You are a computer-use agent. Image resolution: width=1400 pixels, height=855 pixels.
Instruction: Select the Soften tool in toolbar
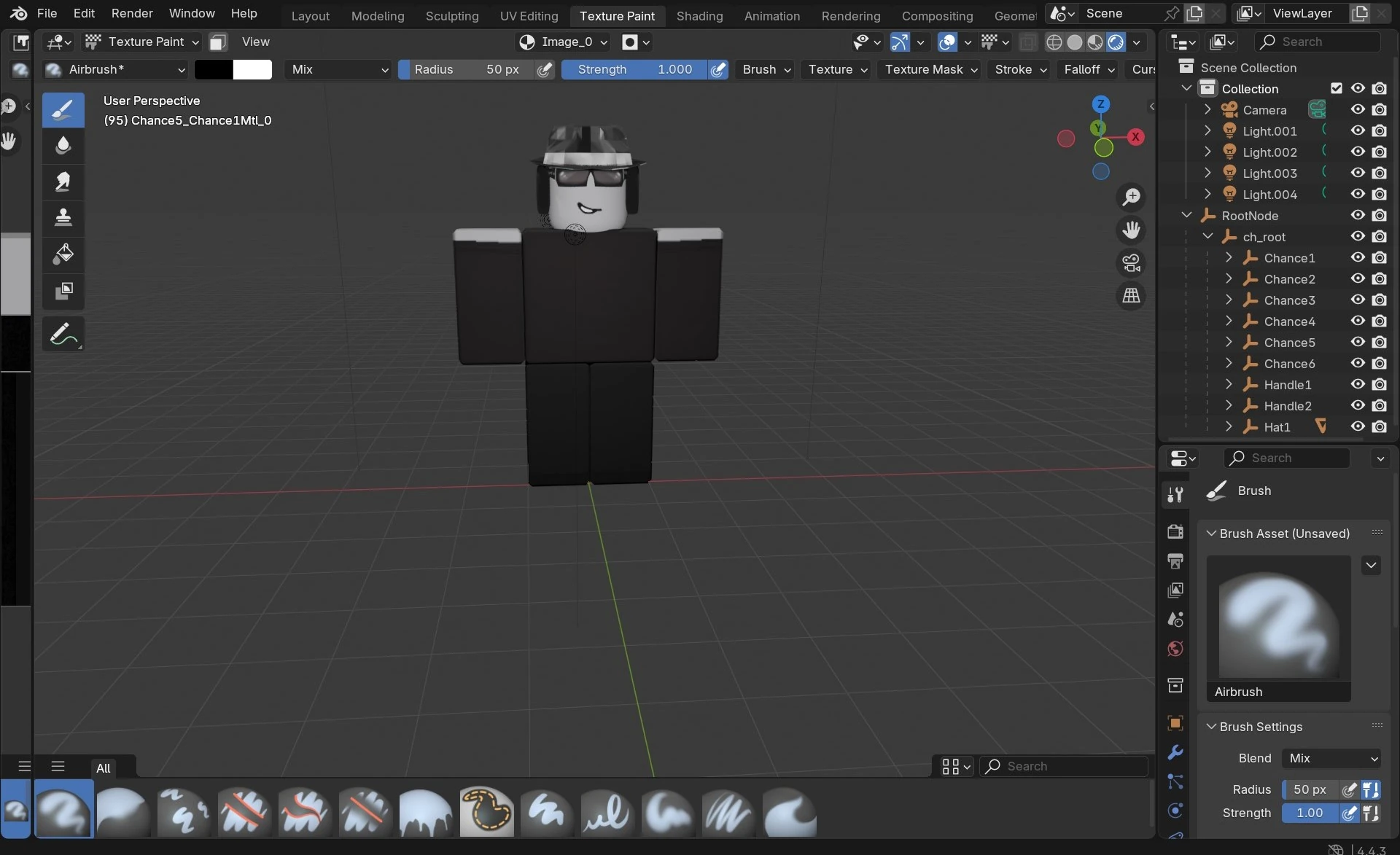[x=63, y=146]
